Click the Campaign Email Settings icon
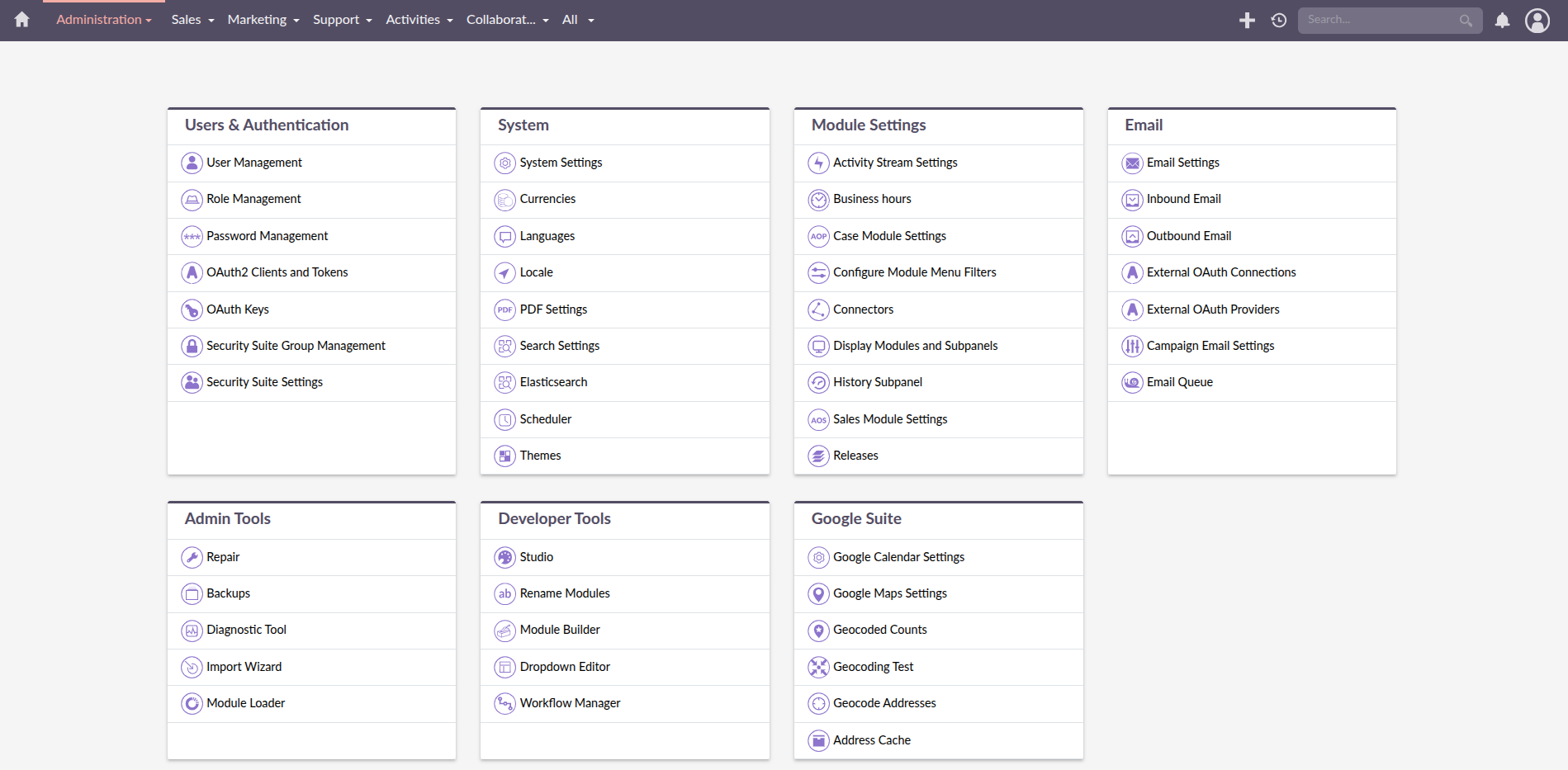The image size is (1568, 770). coord(1132,346)
